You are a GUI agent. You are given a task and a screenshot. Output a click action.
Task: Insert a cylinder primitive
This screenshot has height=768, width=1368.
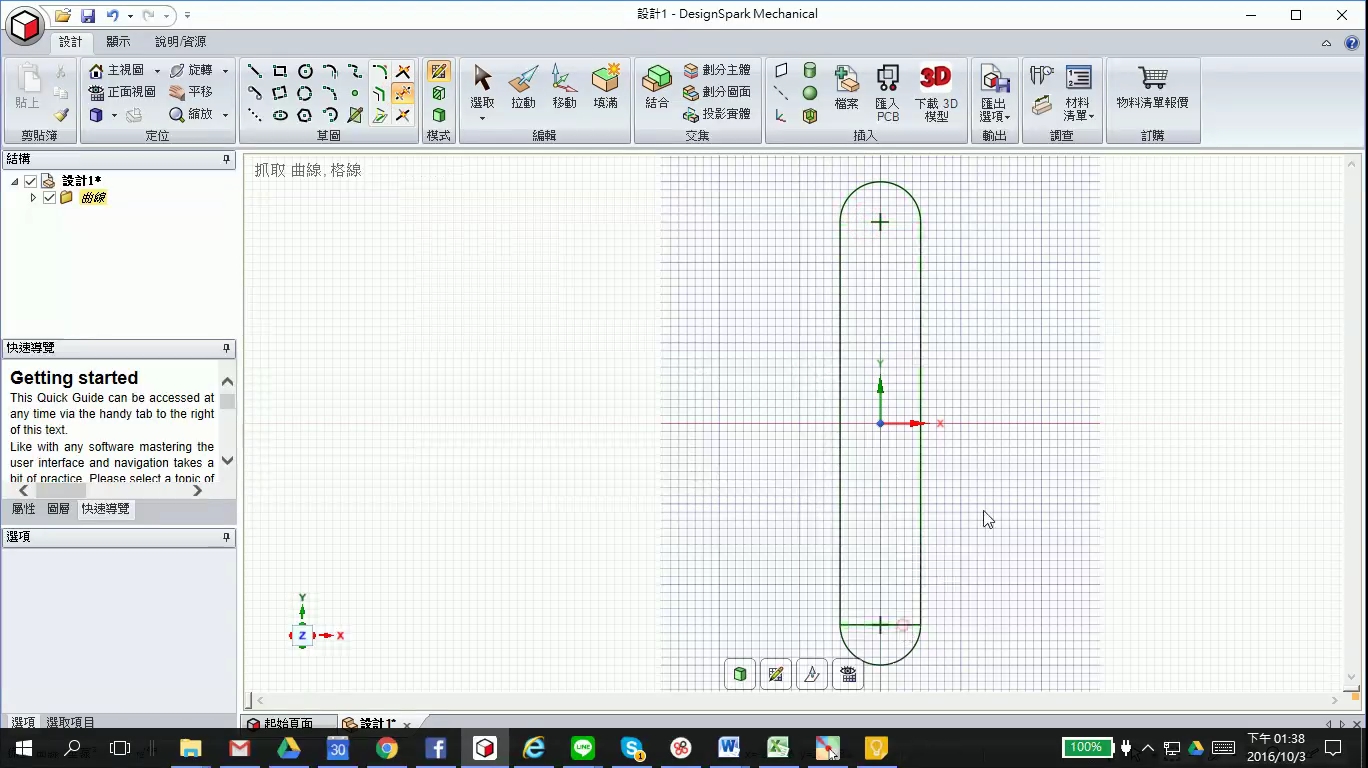(x=810, y=71)
